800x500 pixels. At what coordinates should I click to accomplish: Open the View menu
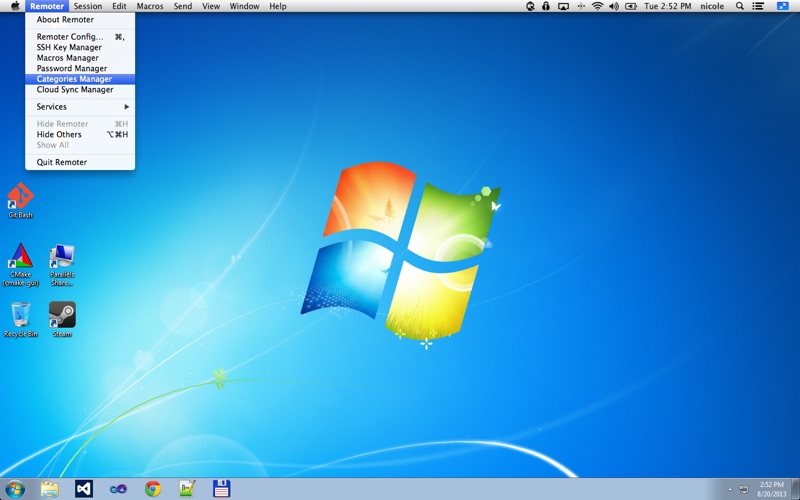(x=211, y=6)
